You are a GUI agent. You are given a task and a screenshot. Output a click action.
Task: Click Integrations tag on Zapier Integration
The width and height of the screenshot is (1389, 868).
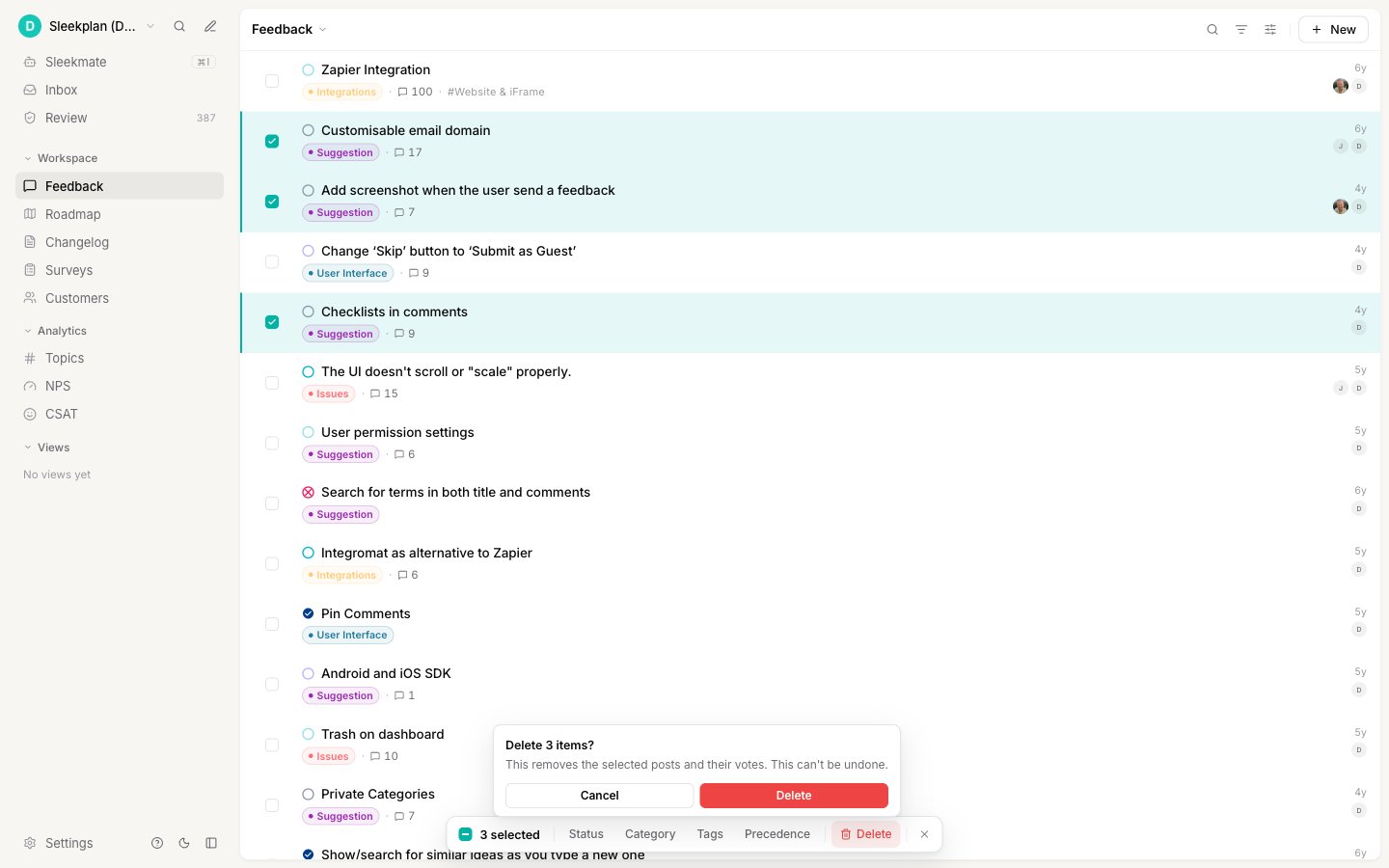pyautogui.click(x=342, y=92)
